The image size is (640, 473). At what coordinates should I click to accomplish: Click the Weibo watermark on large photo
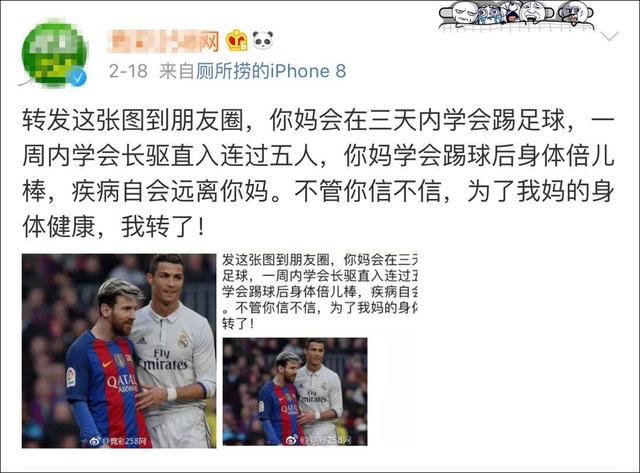tap(118, 441)
